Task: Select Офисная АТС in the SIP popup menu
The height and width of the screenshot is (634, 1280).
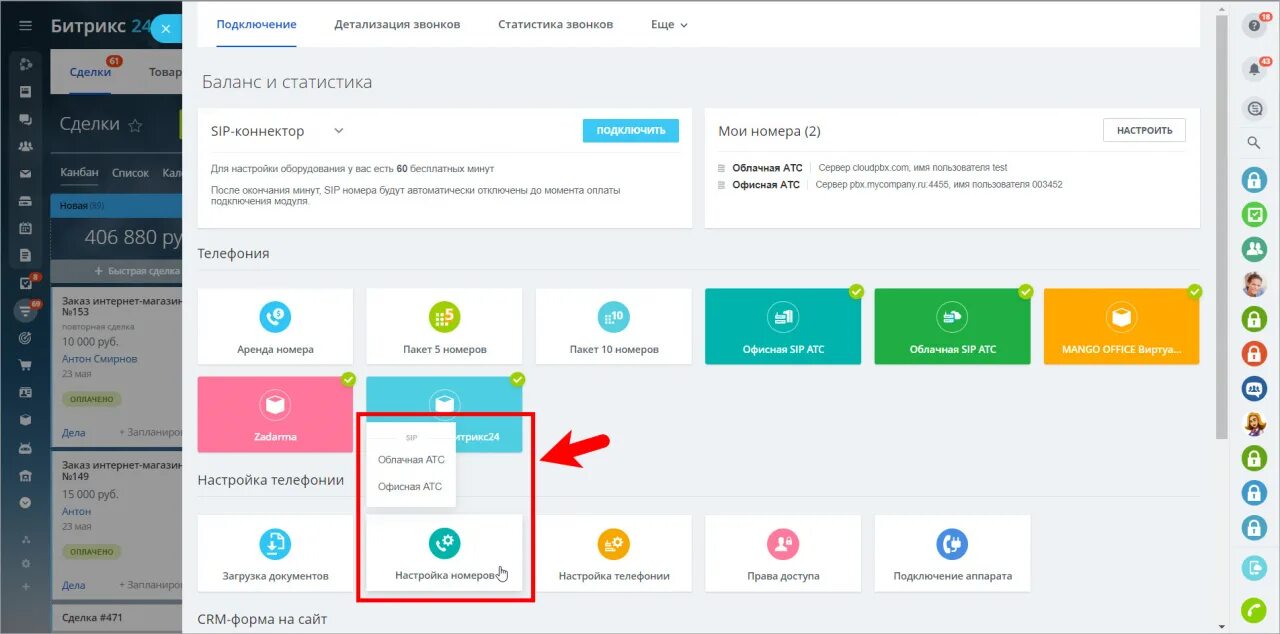Action: [x=411, y=487]
